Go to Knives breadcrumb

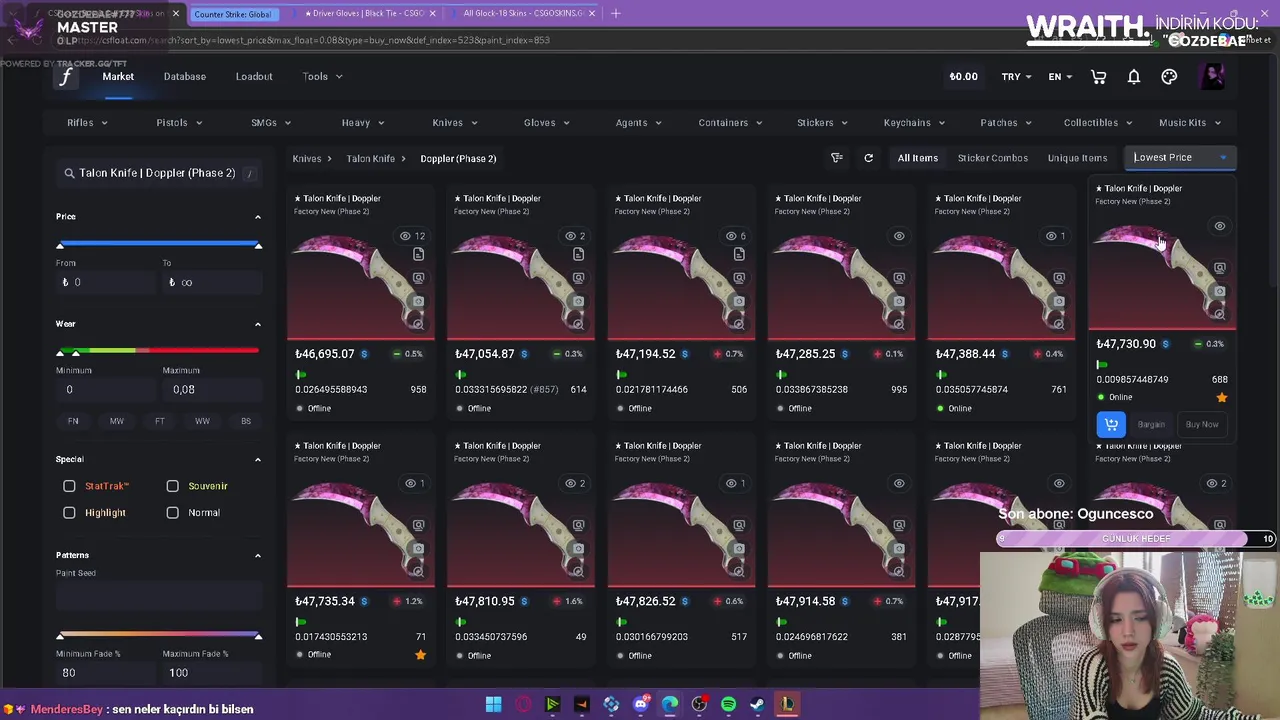click(x=307, y=159)
